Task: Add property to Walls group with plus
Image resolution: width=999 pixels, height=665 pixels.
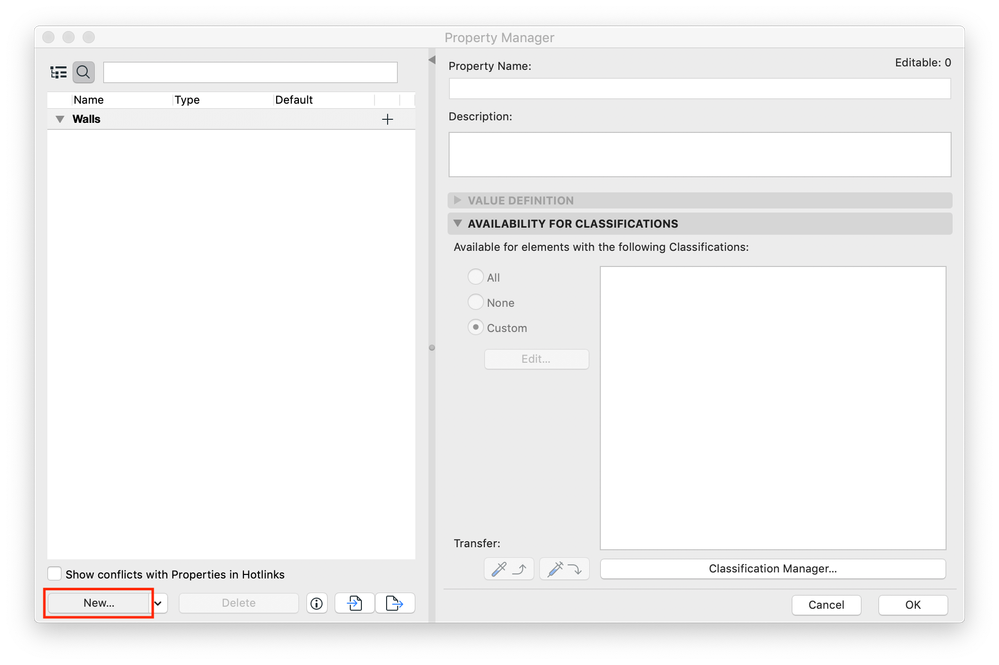Action: tap(387, 119)
